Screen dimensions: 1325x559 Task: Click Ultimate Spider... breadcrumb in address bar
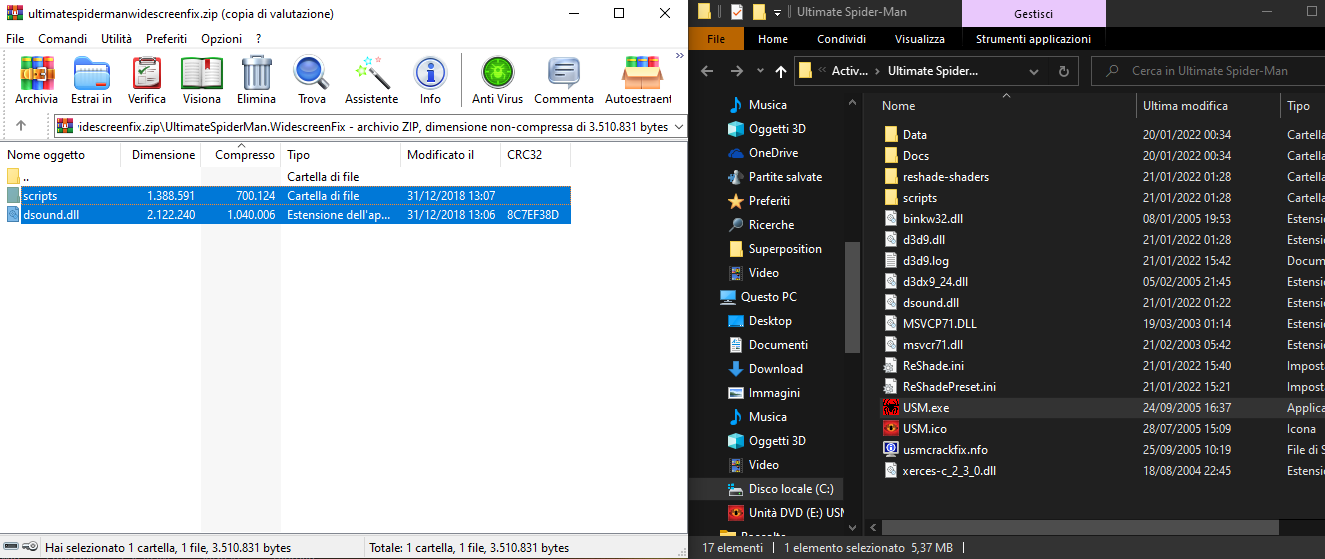point(933,71)
